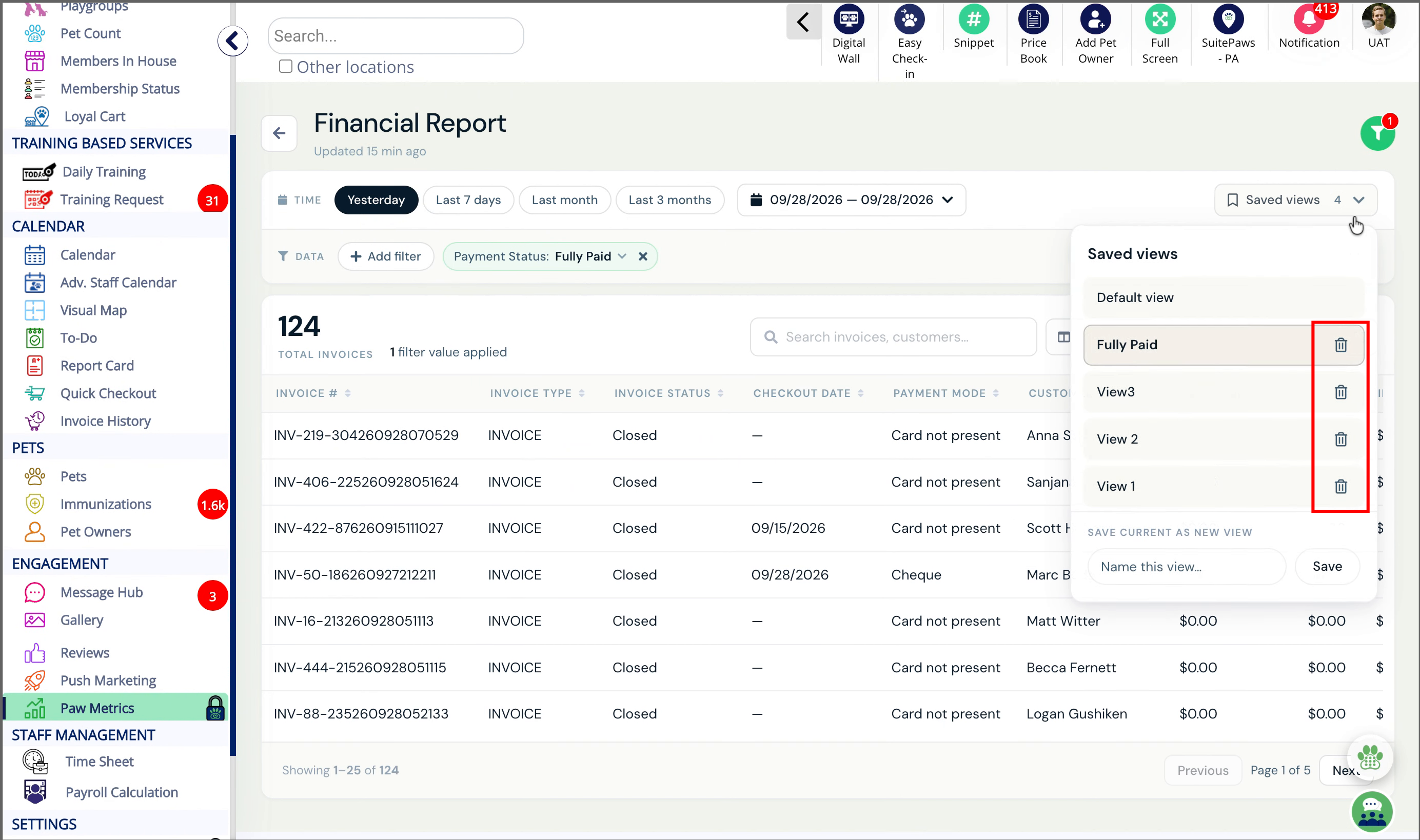Click Save to store current view
Viewport: 1420px width, 840px height.
pos(1327,566)
